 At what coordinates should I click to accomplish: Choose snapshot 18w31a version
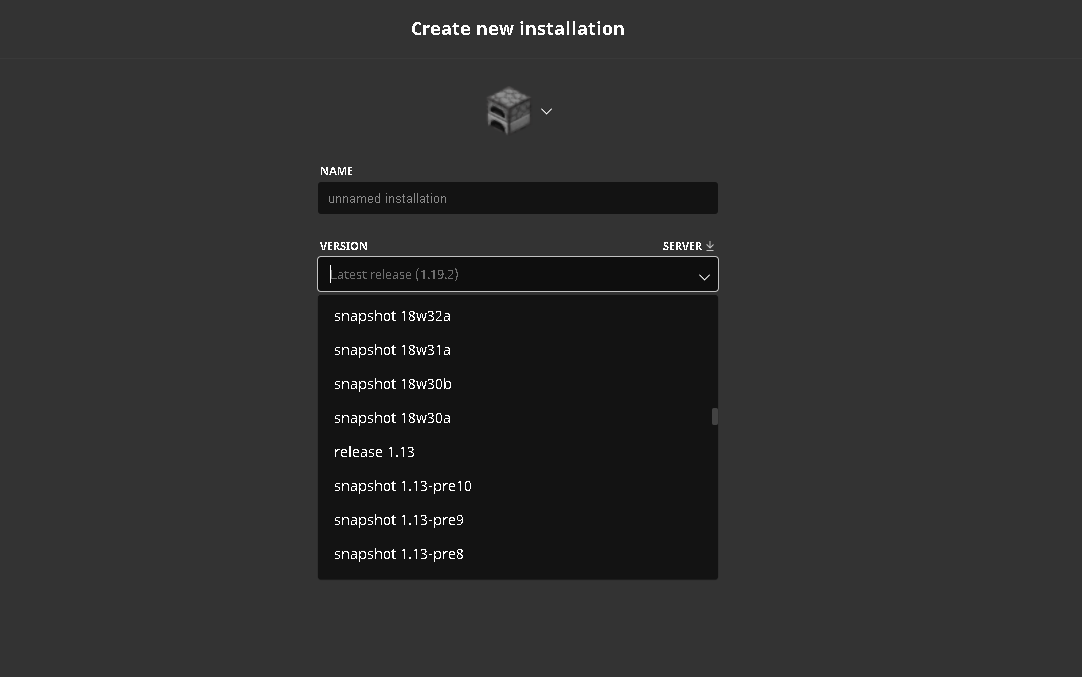click(392, 350)
